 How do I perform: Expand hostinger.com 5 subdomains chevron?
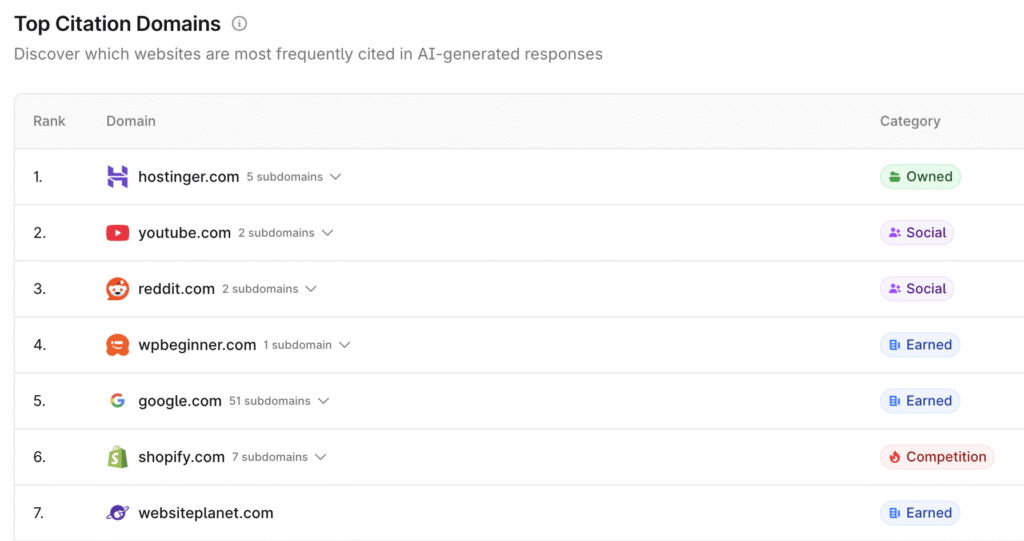335,177
